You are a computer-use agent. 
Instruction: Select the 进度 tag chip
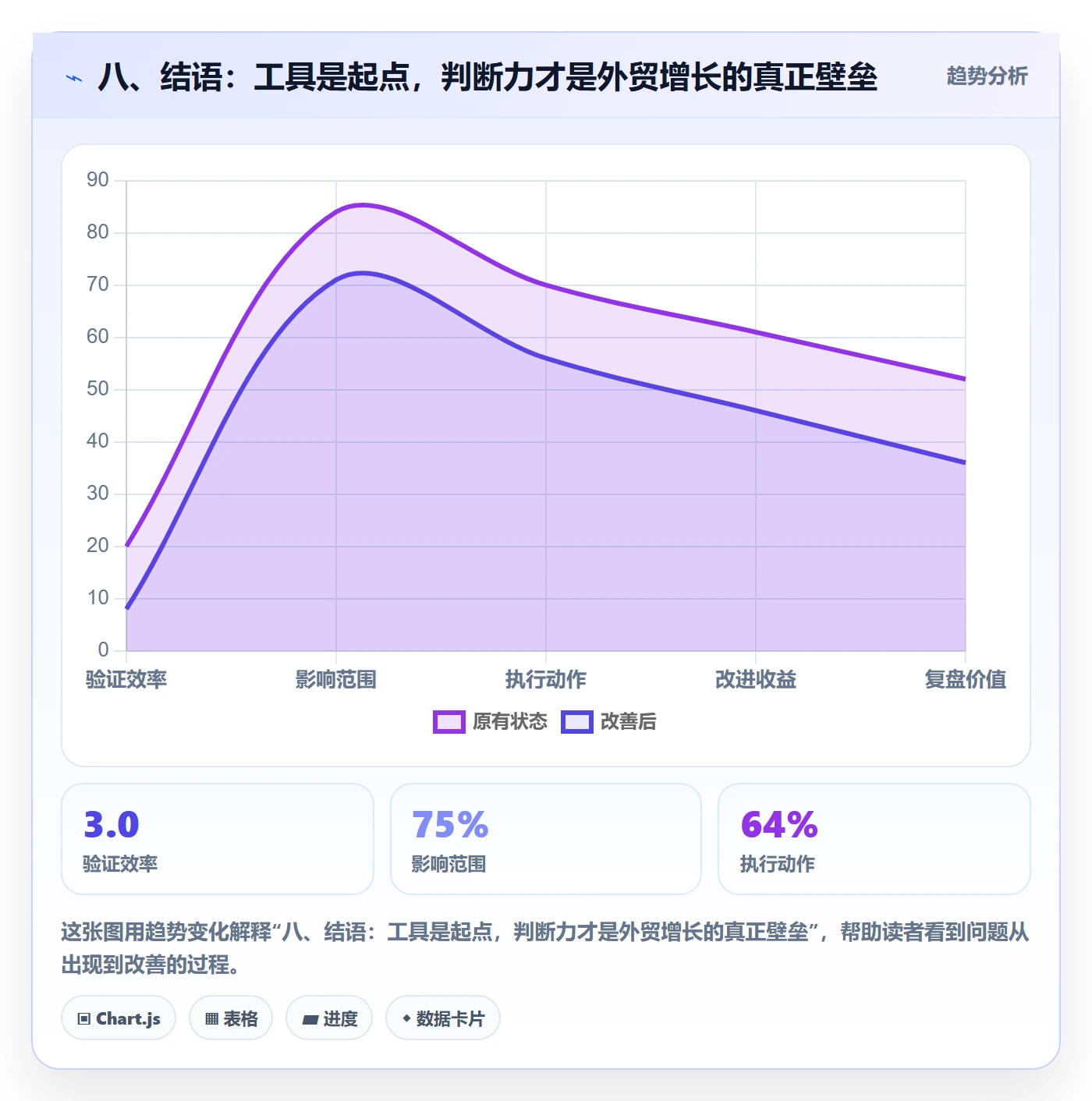click(329, 1018)
